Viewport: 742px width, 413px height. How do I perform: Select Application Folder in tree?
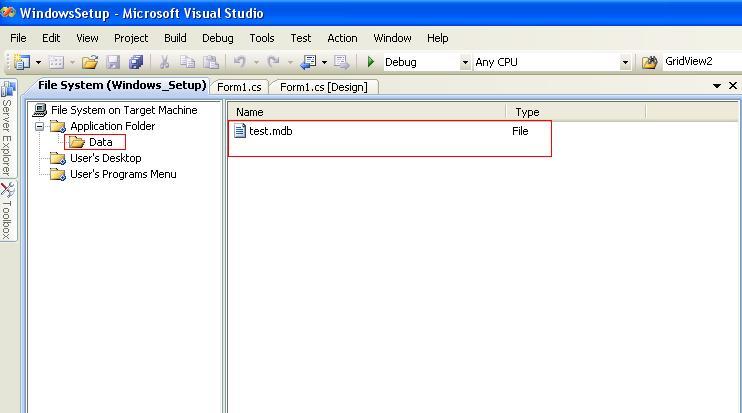pyautogui.click(x=113, y=126)
